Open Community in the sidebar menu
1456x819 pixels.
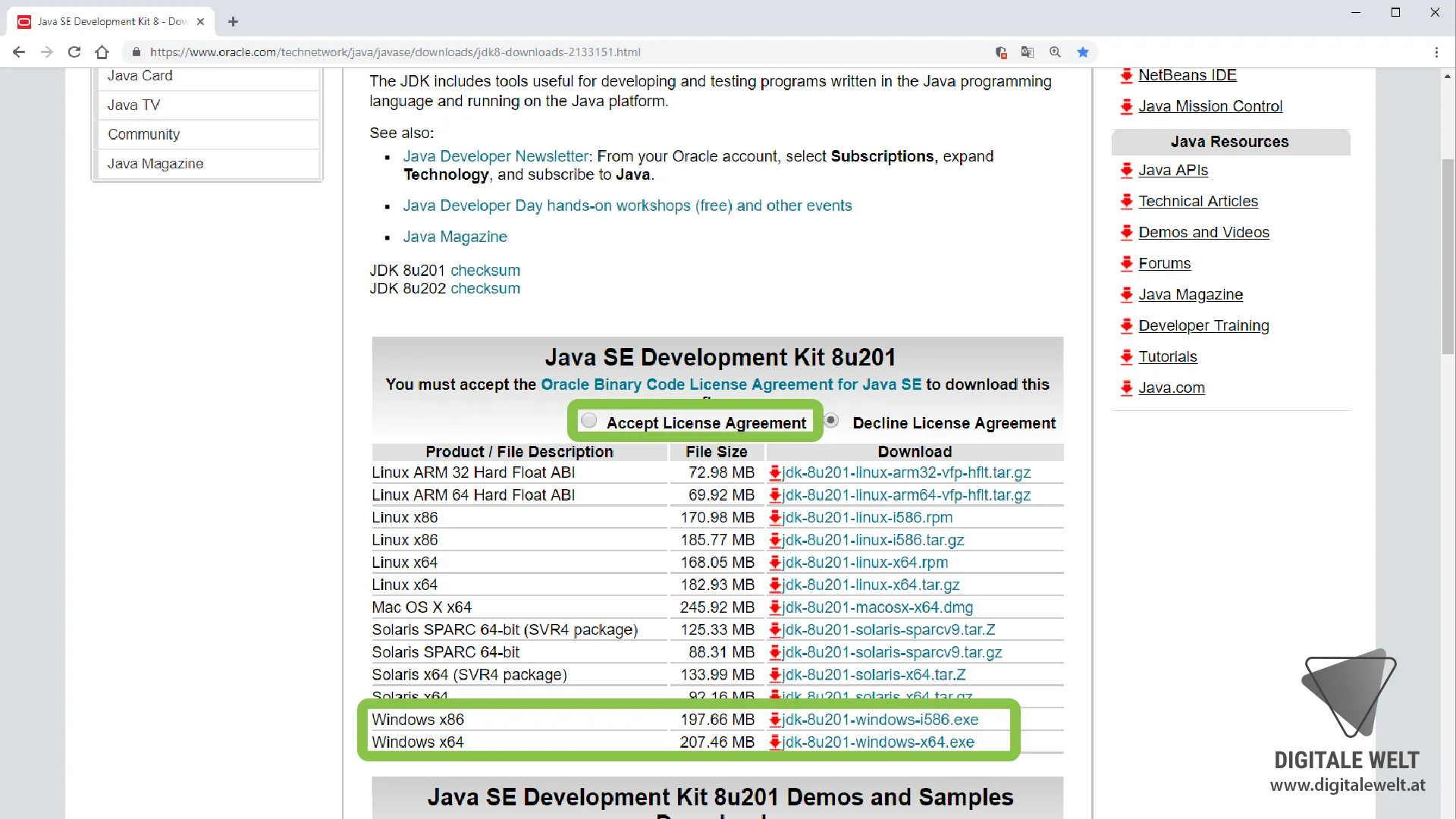[x=144, y=134]
